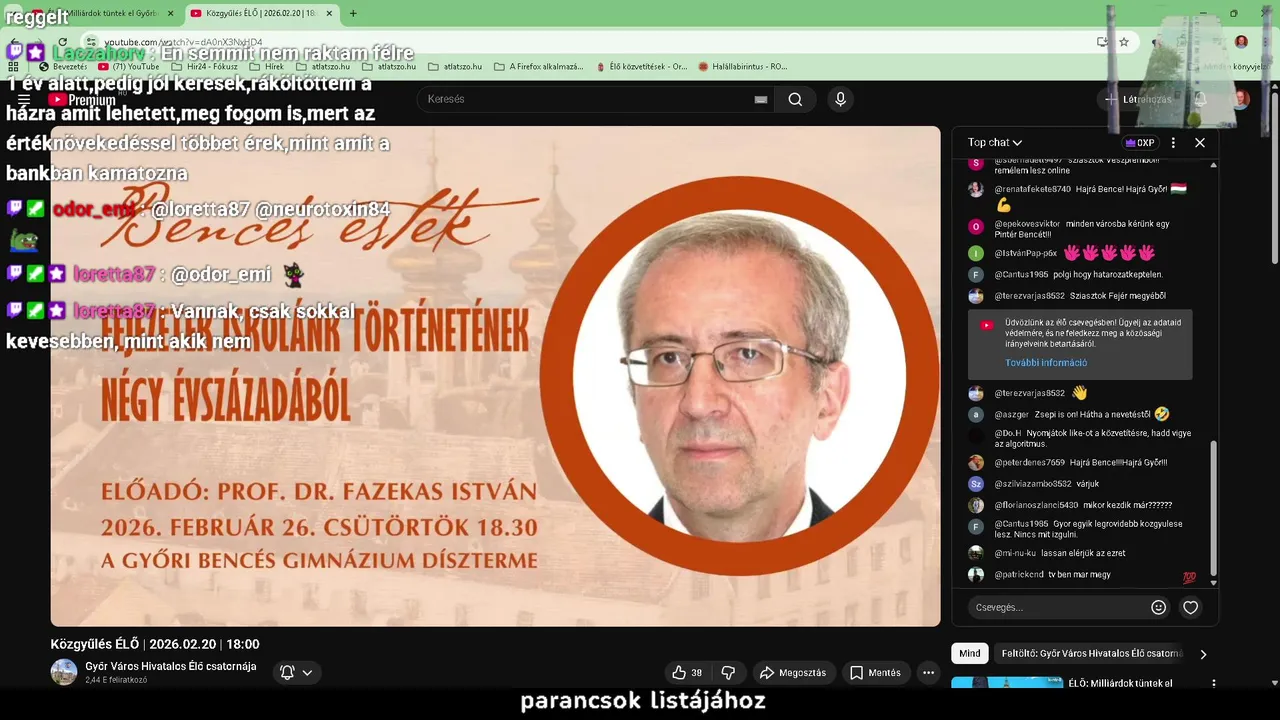Screen dimensions: 1280x720
Task: Dislike the video with thumbs down
Action: point(728,673)
